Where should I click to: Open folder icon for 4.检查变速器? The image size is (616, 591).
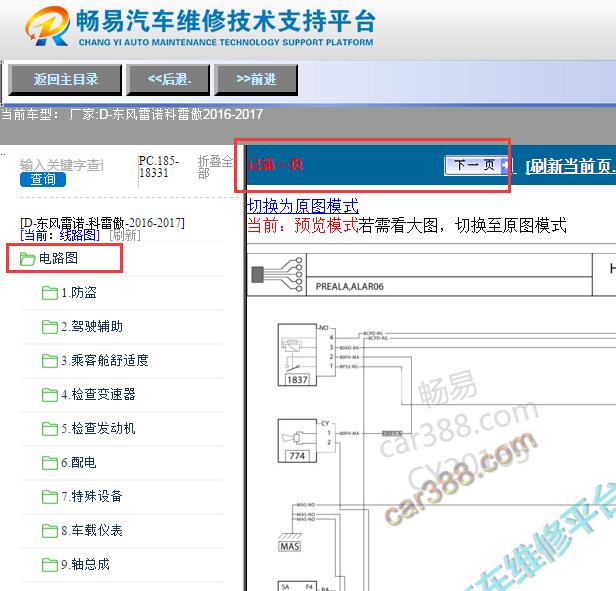click(50, 395)
